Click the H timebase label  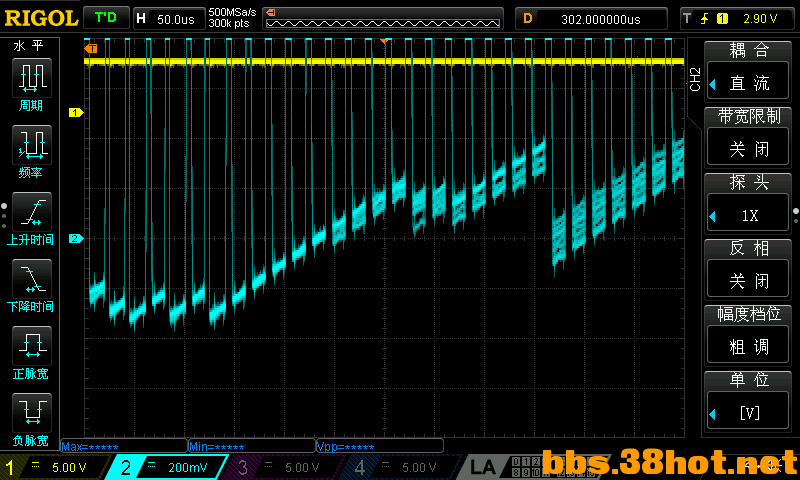click(x=141, y=18)
